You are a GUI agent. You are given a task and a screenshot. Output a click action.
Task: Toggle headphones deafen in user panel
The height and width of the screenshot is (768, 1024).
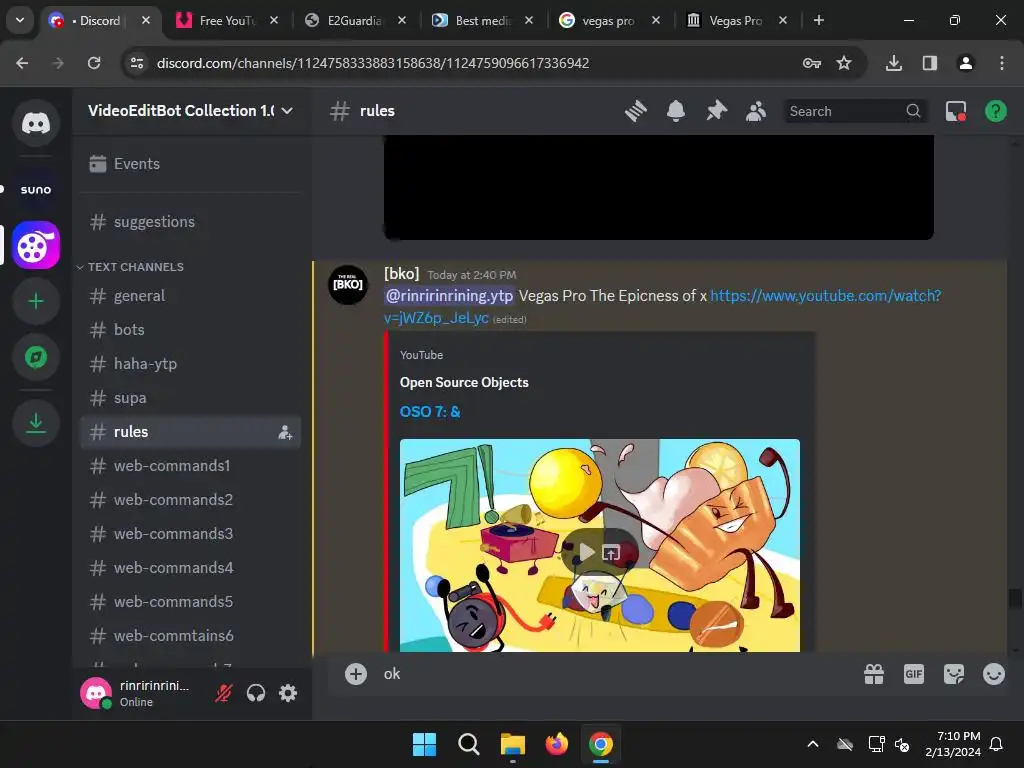tap(256, 693)
